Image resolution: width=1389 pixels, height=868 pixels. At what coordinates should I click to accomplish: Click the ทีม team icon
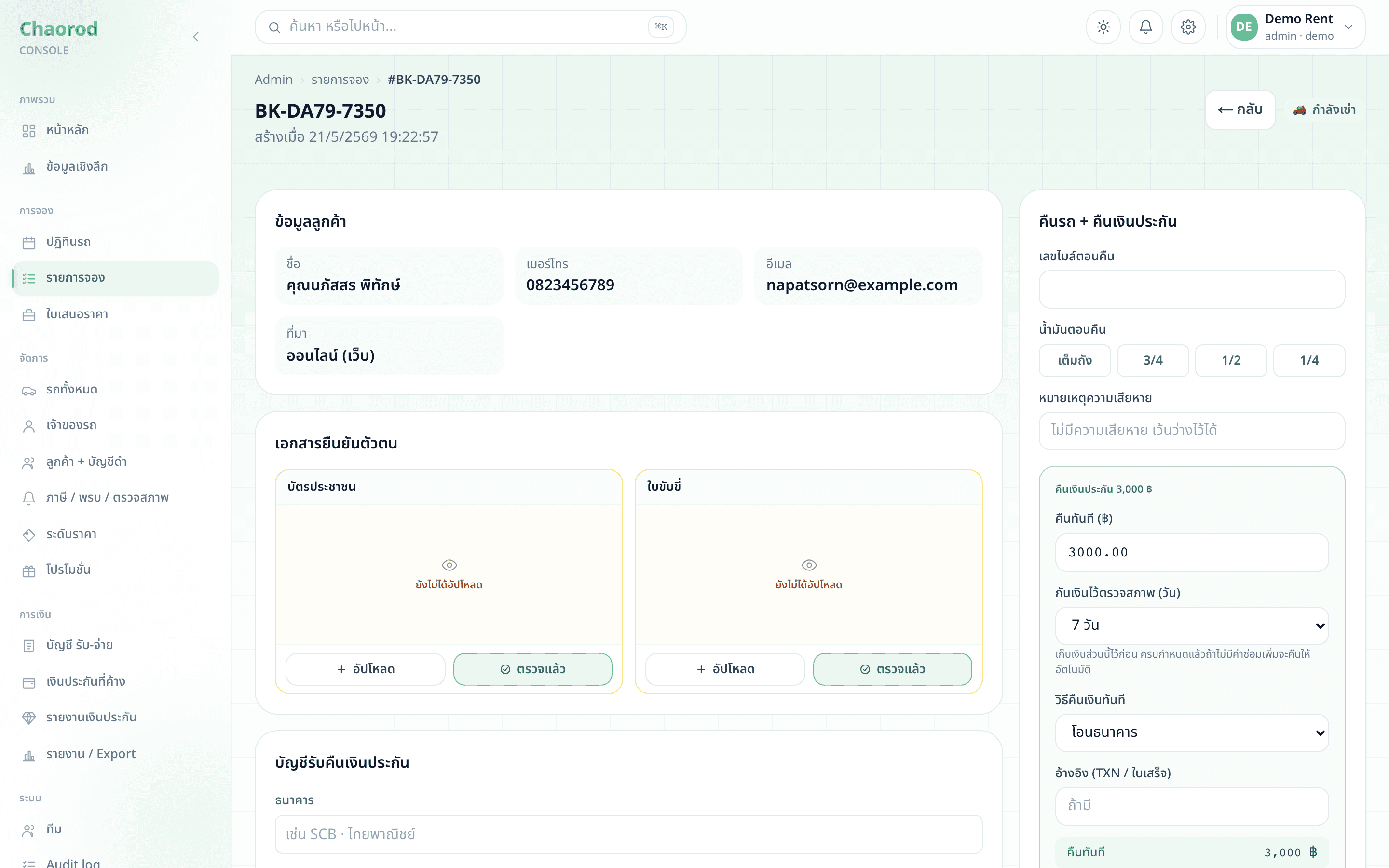[29, 830]
